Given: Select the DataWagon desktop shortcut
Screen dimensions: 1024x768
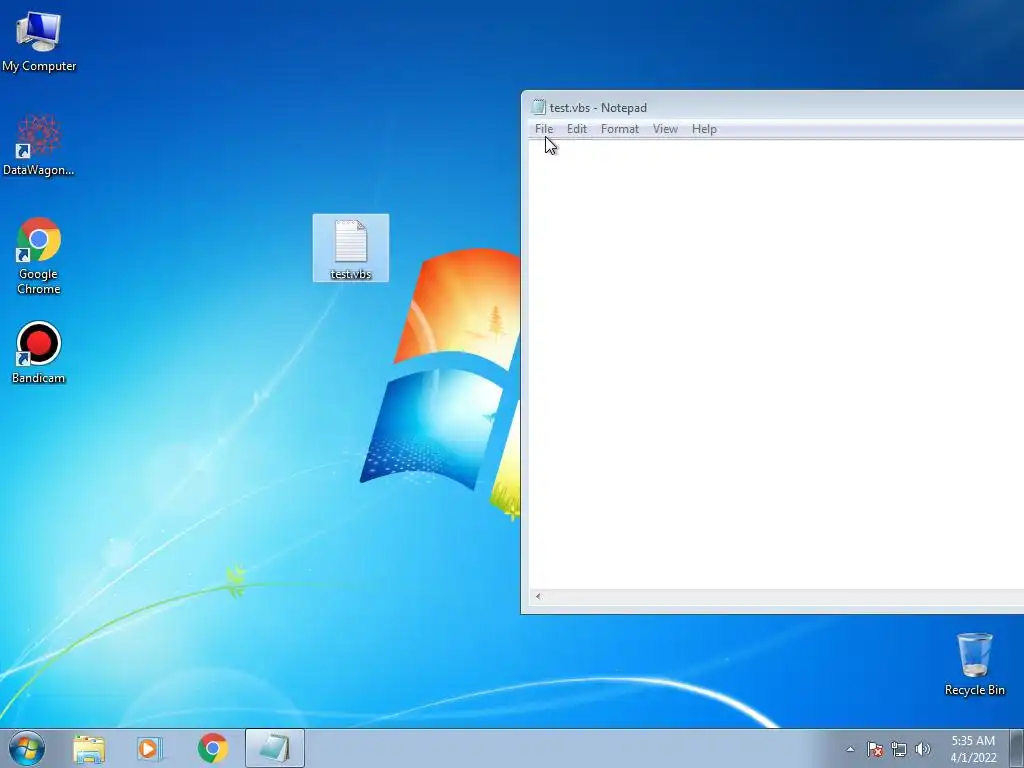Looking at the screenshot, I should (39, 145).
